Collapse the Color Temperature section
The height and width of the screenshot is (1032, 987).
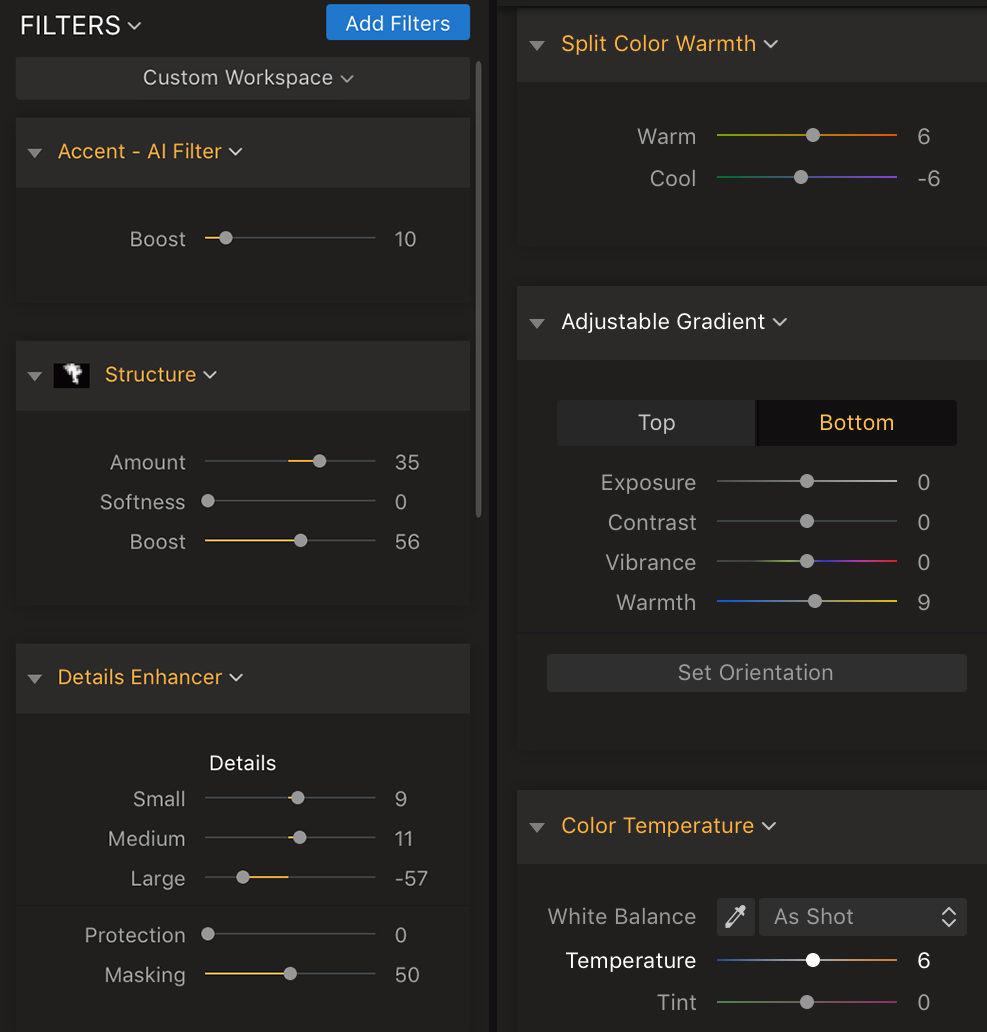point(538,827)
